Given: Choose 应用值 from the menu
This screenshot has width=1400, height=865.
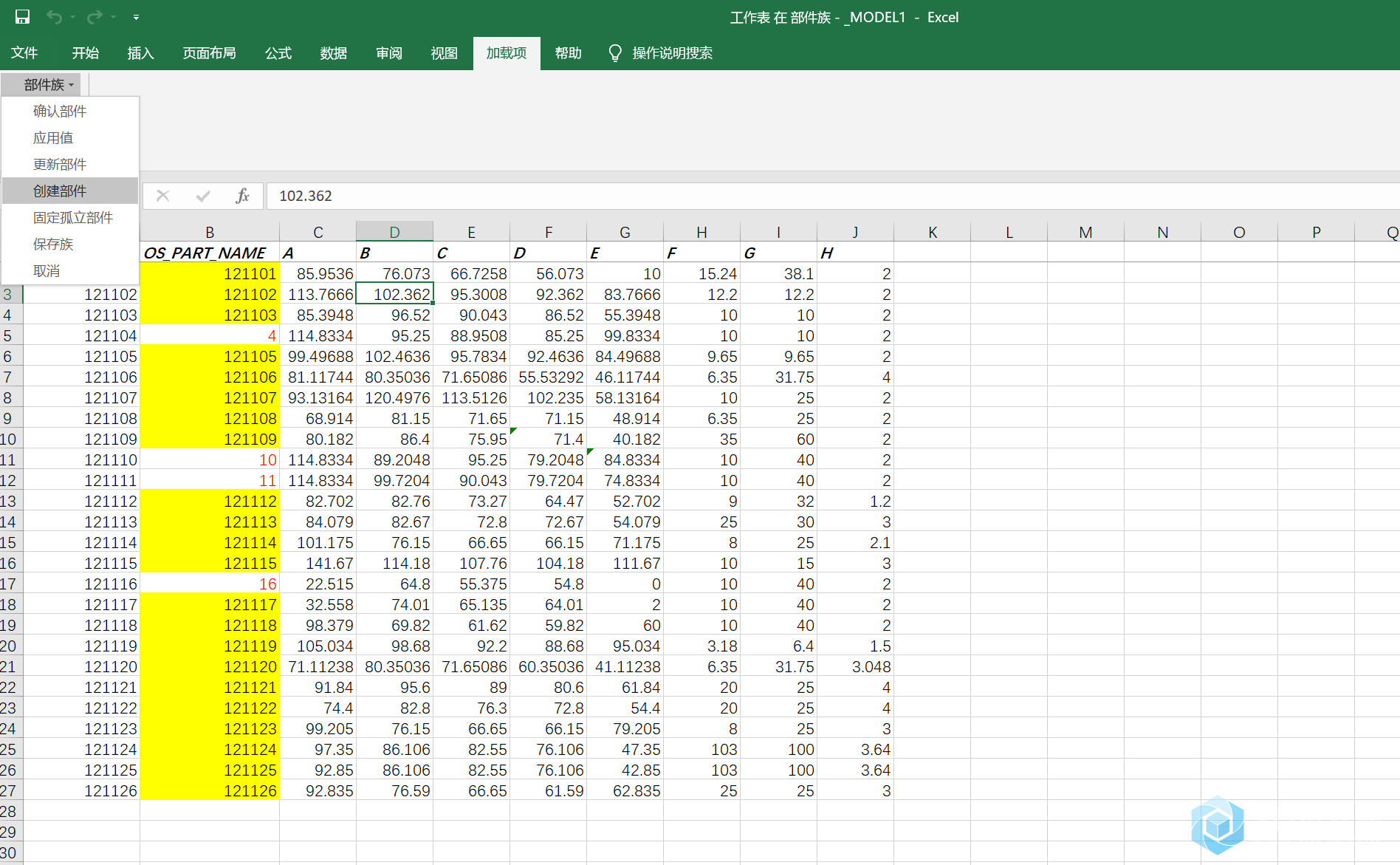Looking at the screenshot, I should (70, 138).
